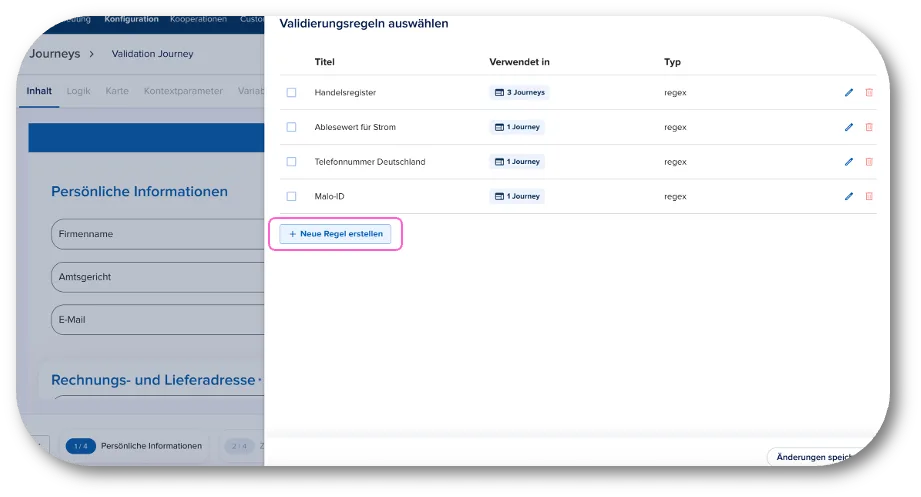The image size is (921, 497).
Task: Delete the Handelsregister rule via trash icon
Action: click(869, 92)
